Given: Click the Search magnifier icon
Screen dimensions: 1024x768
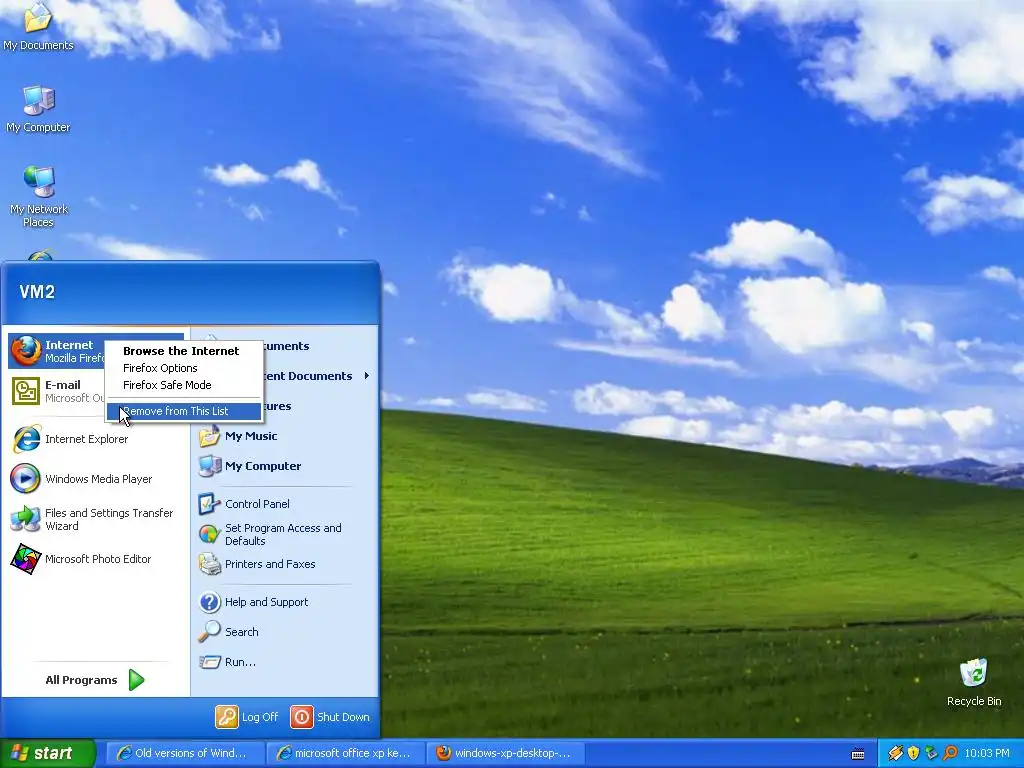Looking at the screenshot, I should [210, 632].
